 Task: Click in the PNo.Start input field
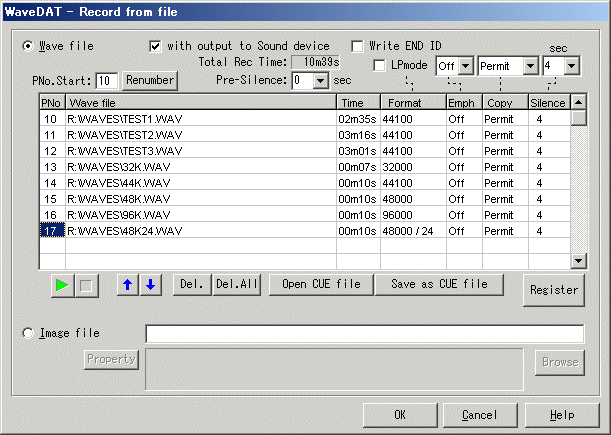tap(106, 80)
